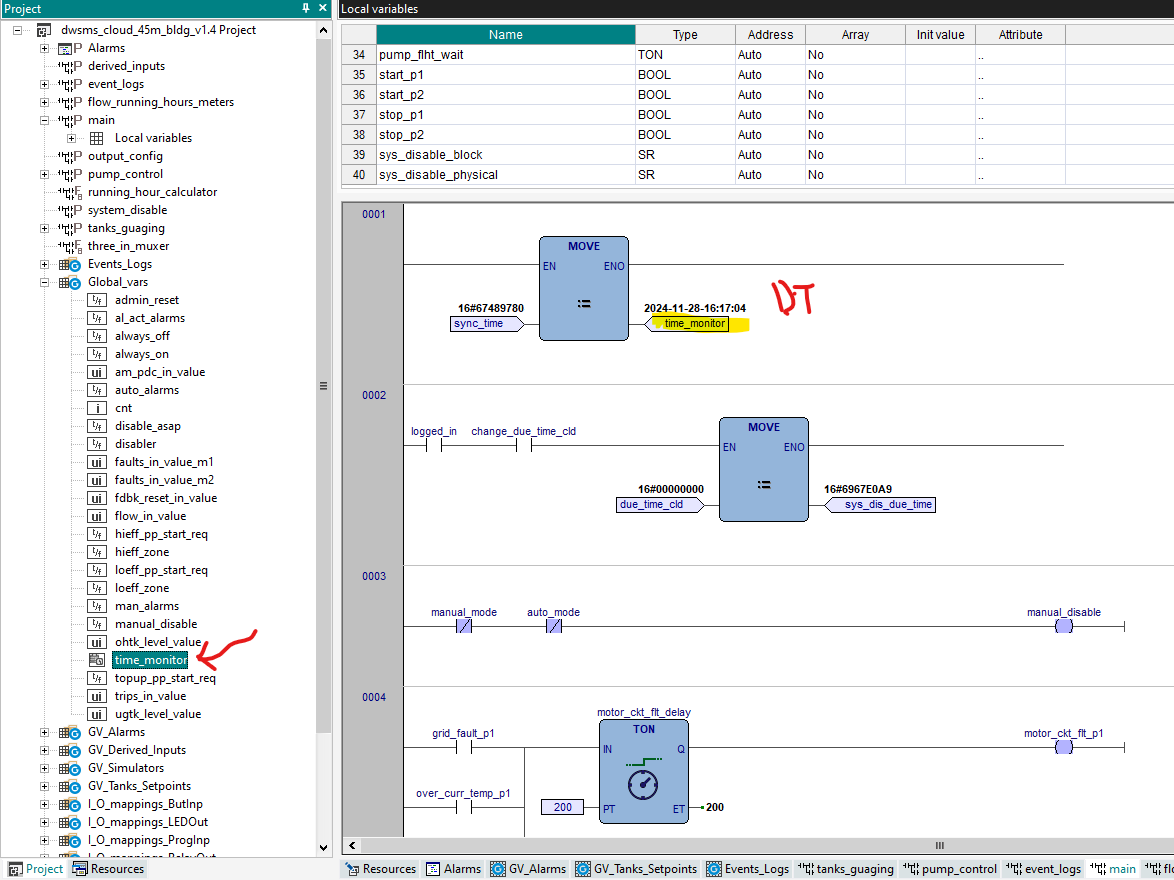Select the ohtk_level_value variable icon

click(x=96, y=642)
